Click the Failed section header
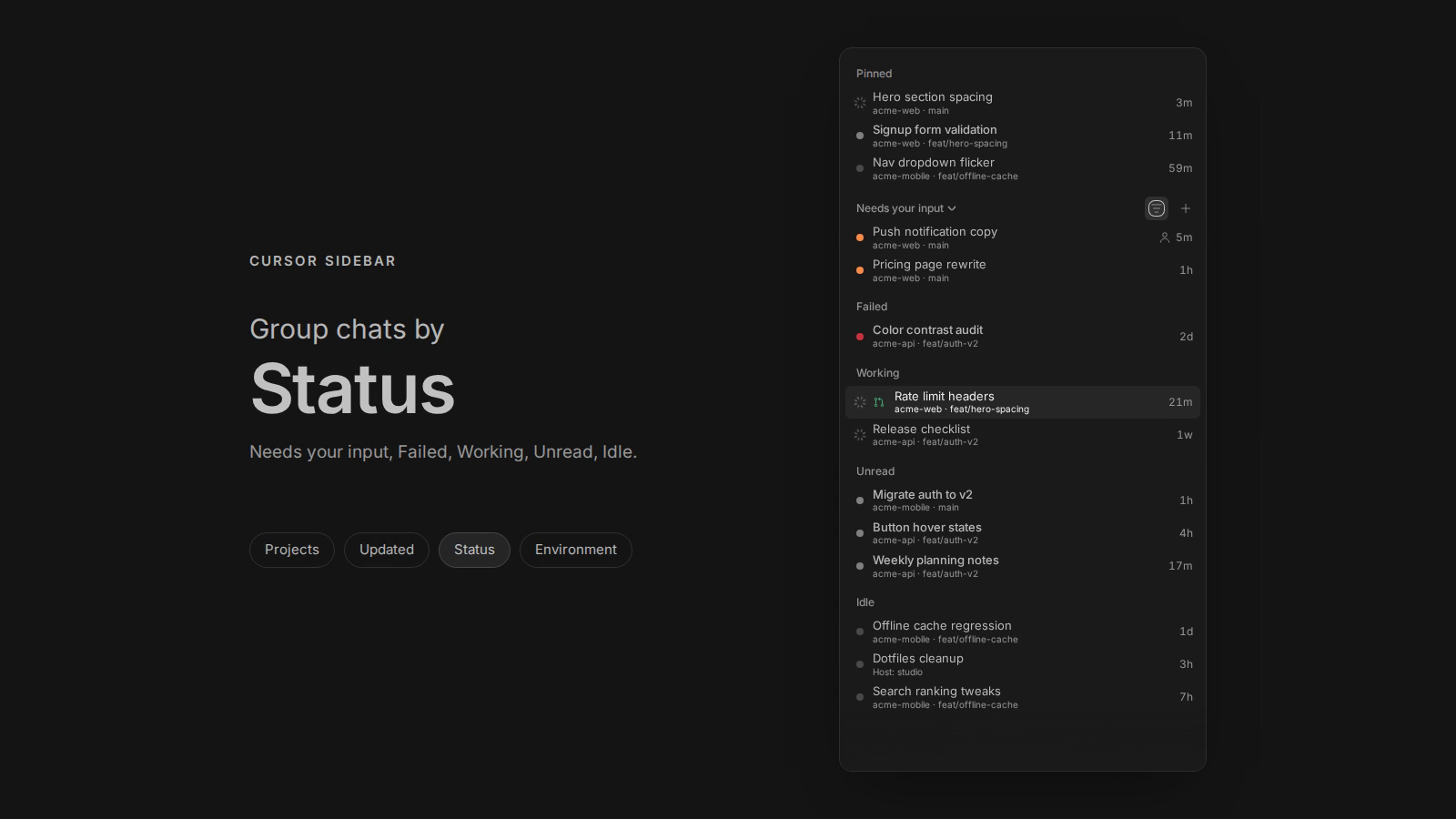This screenshot has height=819, width=1456. click(x=872, y=307)
